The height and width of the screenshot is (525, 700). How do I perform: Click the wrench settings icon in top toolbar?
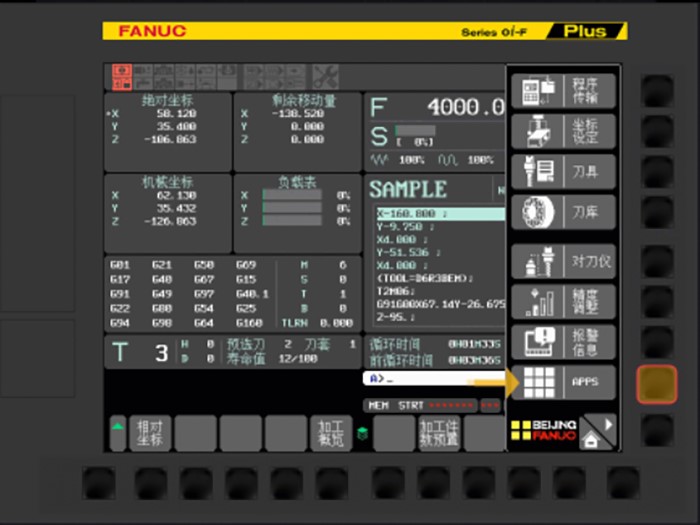325,75
